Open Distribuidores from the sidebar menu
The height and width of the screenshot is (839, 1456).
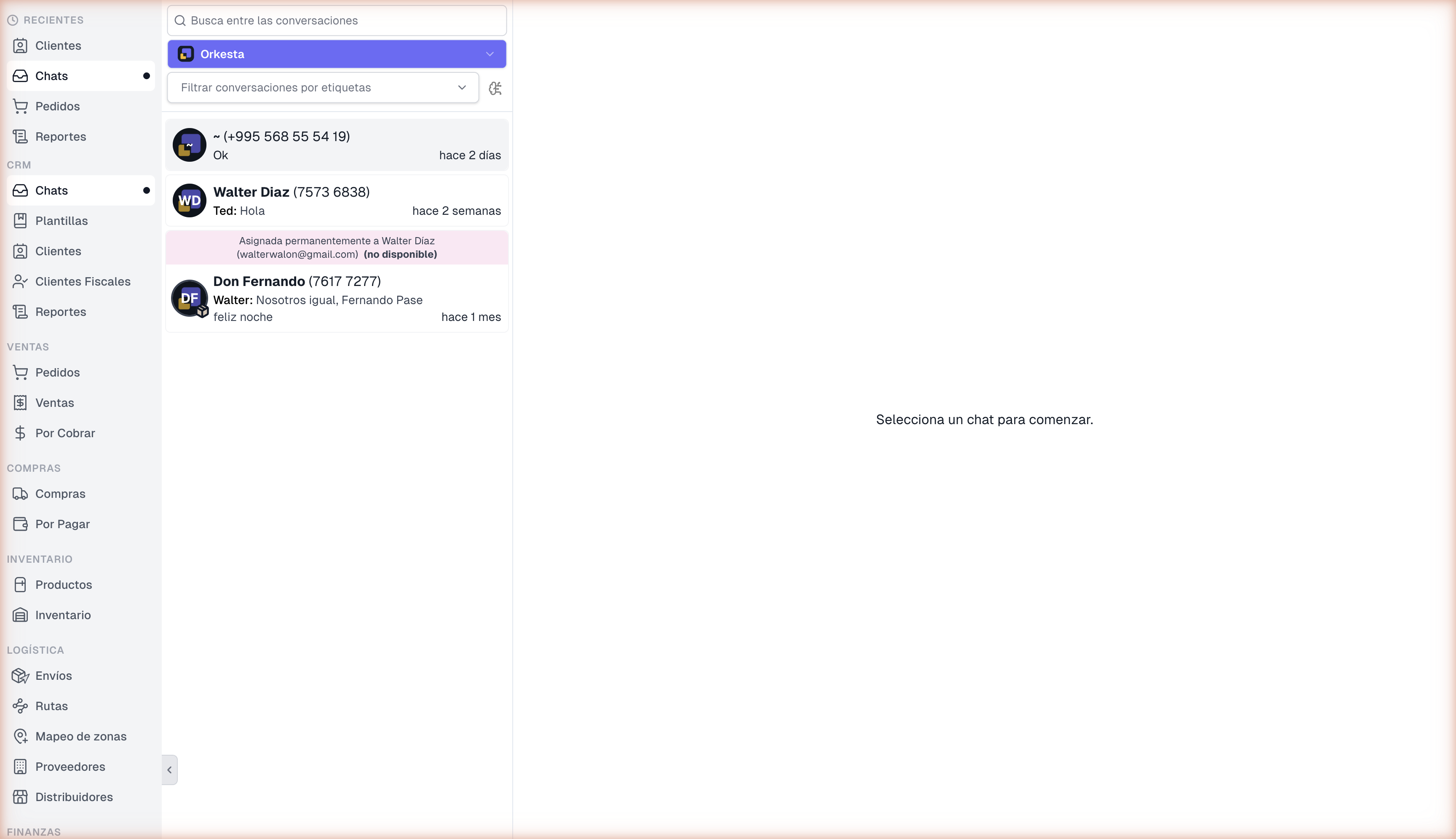(74, 797)
